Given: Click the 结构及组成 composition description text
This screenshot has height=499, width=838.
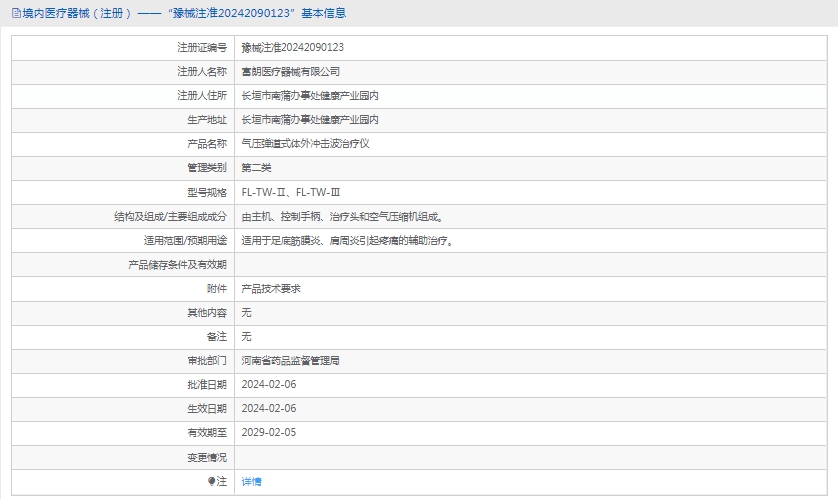Looking at the screenshot, I should coord(342,216).
